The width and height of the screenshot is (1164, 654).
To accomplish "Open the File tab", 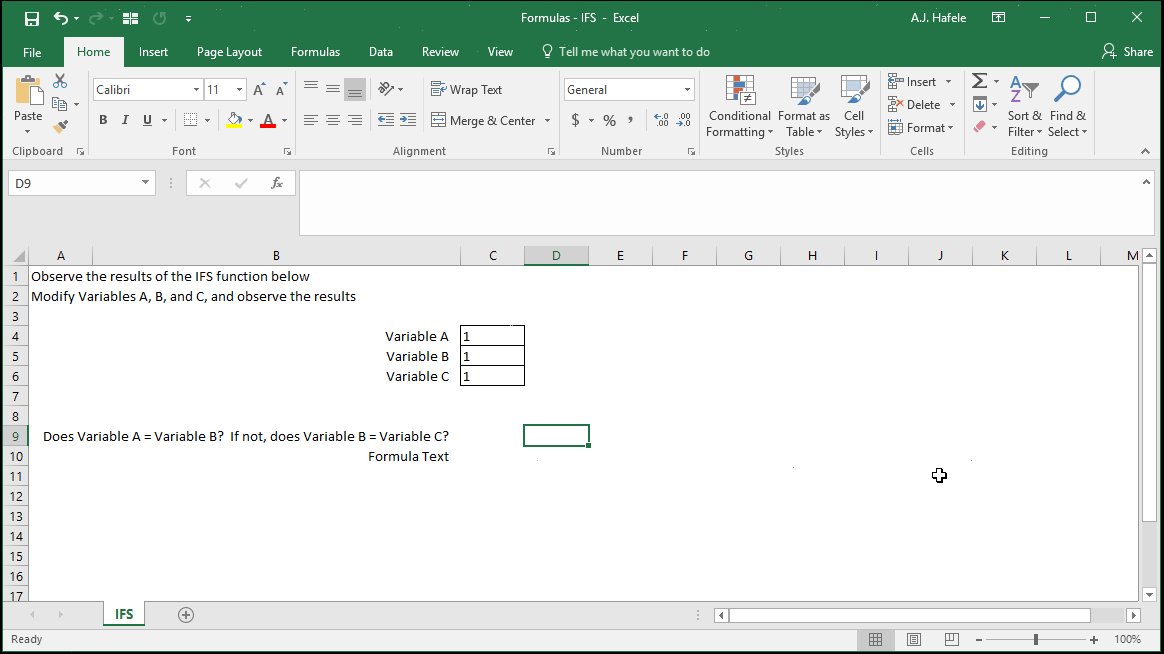I will (x=32, y=52).
